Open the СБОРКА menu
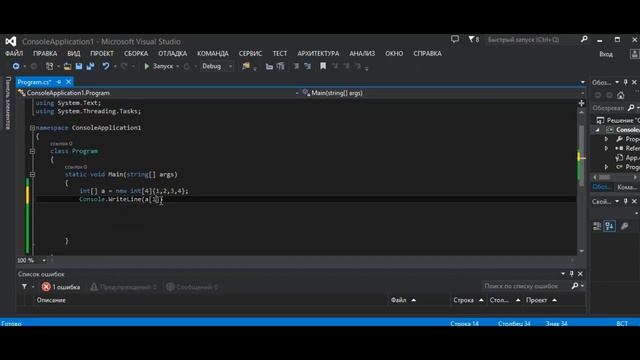Viewport: 640px width, 360px height. (136, 53)
